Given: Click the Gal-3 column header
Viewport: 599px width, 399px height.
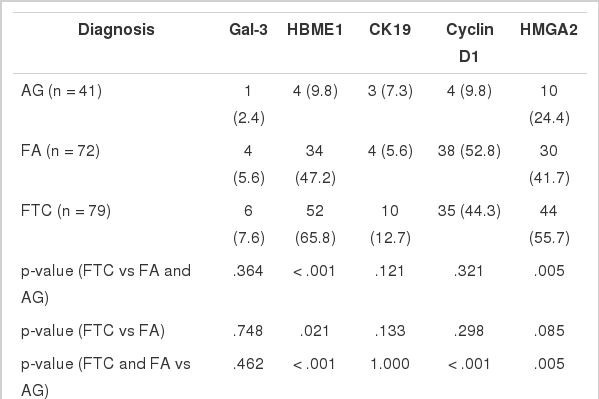Looking at the screenshot, I should click(x=248, y=29).
